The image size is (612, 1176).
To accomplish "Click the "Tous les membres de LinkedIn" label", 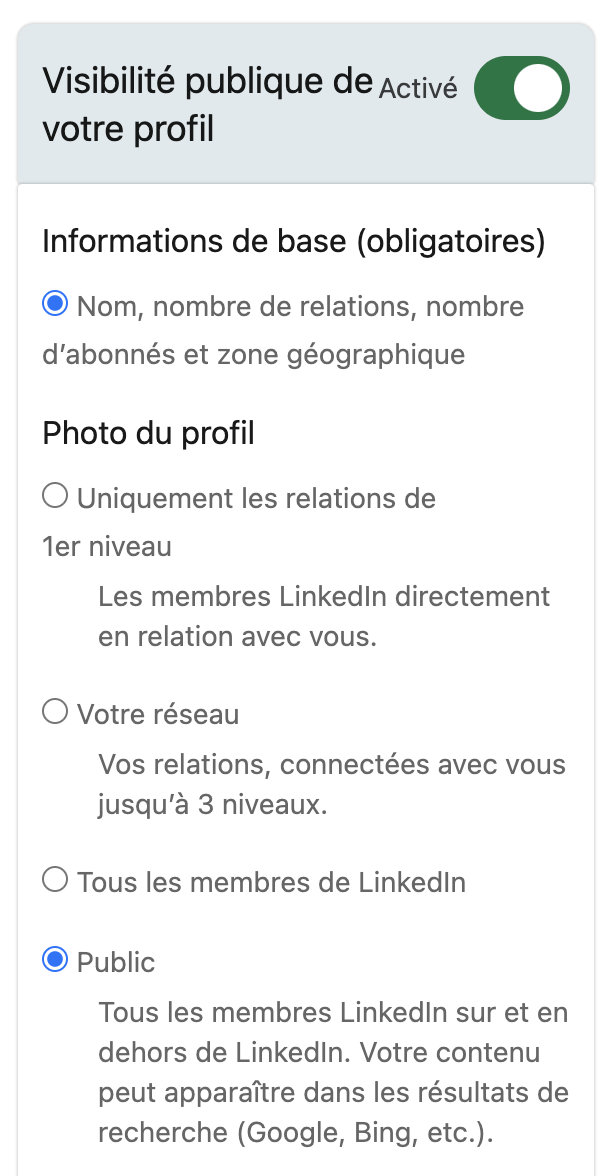I will tap(272, 882).
